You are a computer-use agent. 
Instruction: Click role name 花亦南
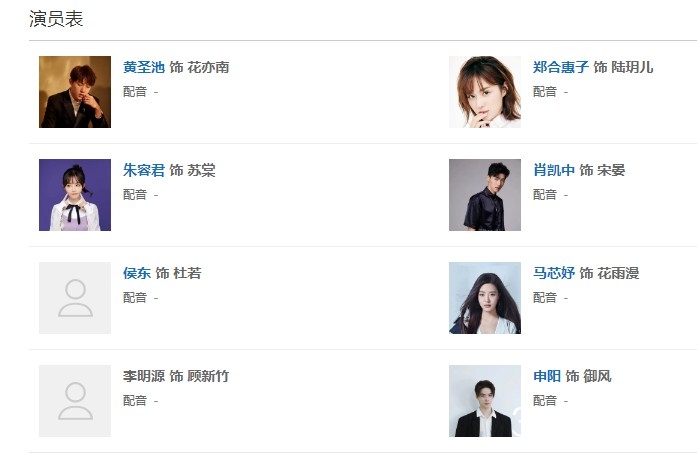point(208,67)
